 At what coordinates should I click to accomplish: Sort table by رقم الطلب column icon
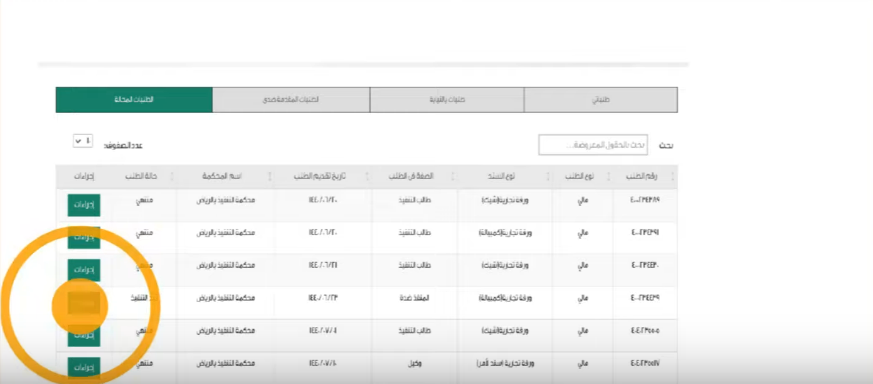pos(673,176)
